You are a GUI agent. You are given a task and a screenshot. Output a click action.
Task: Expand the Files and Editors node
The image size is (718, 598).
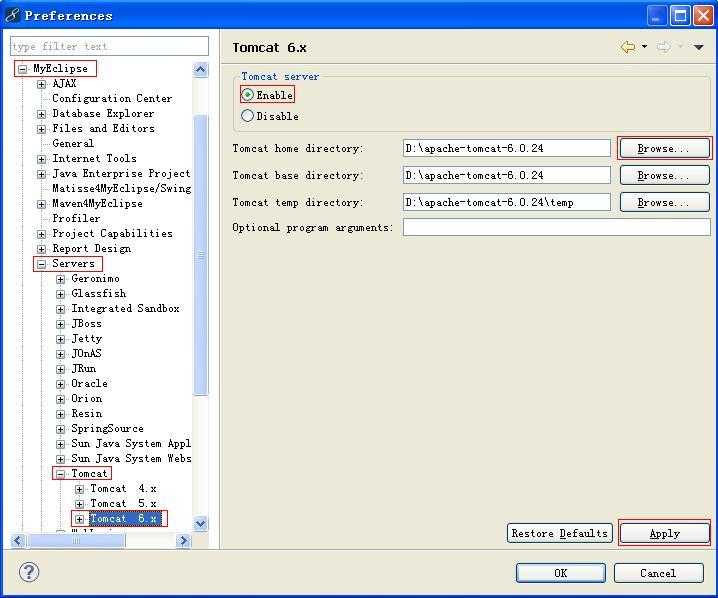(x=42, y=129)
